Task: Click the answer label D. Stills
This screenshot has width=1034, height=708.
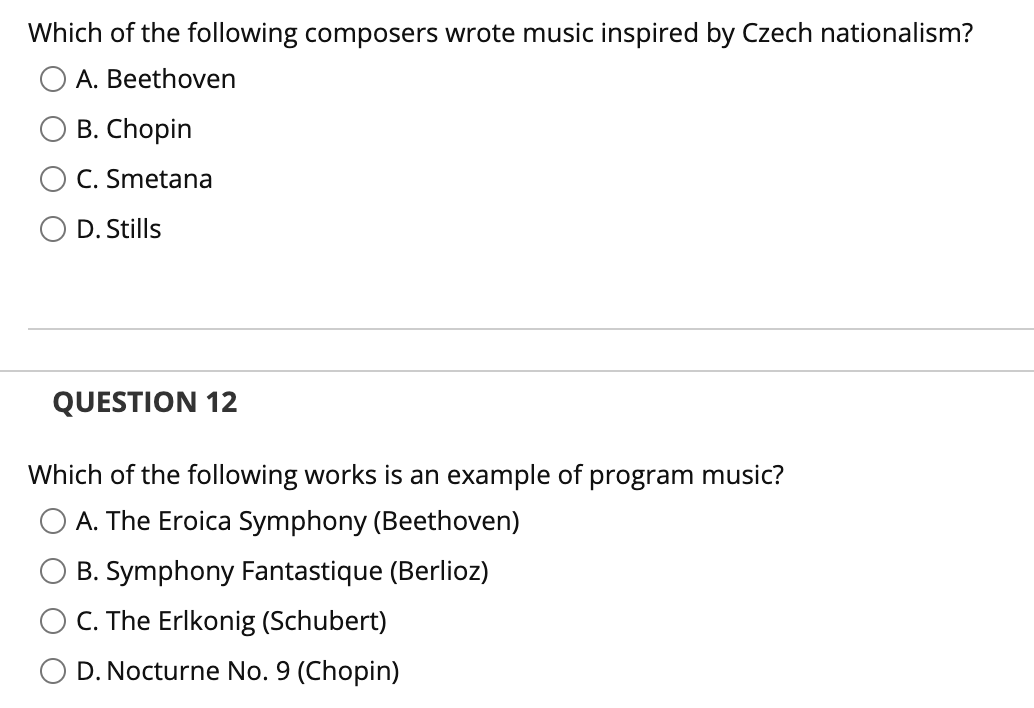Action: coord(119,229)
